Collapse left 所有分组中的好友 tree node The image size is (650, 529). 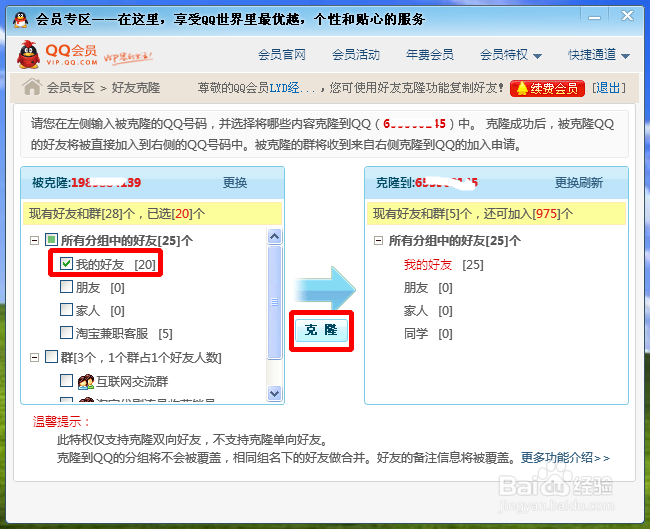pyautogui.click(x=34, y=240)
